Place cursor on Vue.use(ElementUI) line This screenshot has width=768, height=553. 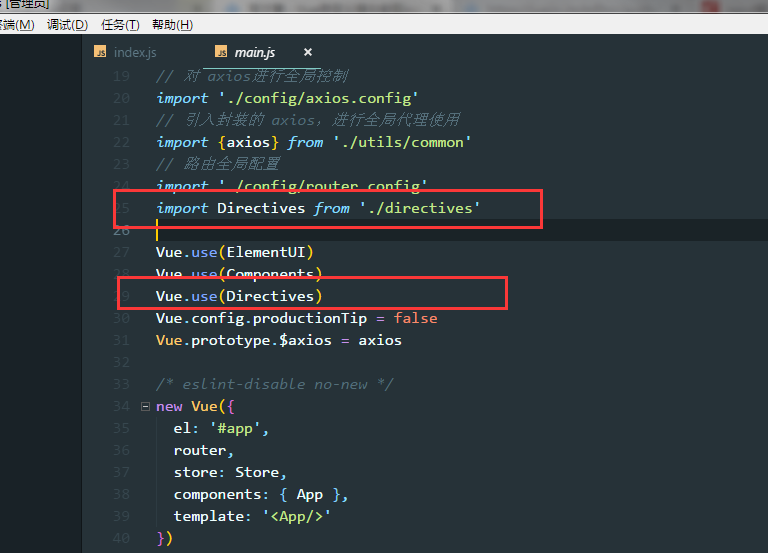234,252
